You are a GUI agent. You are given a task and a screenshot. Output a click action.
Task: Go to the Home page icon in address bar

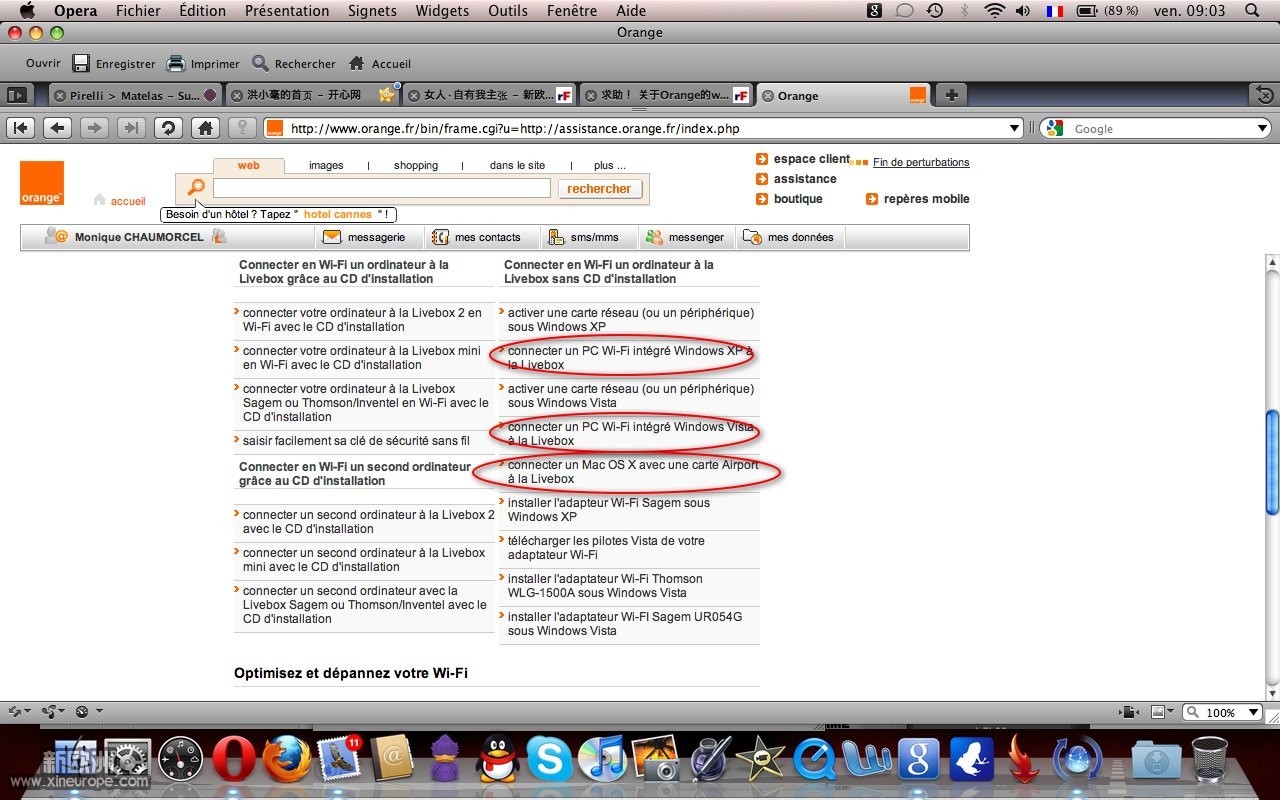point(205,128)
